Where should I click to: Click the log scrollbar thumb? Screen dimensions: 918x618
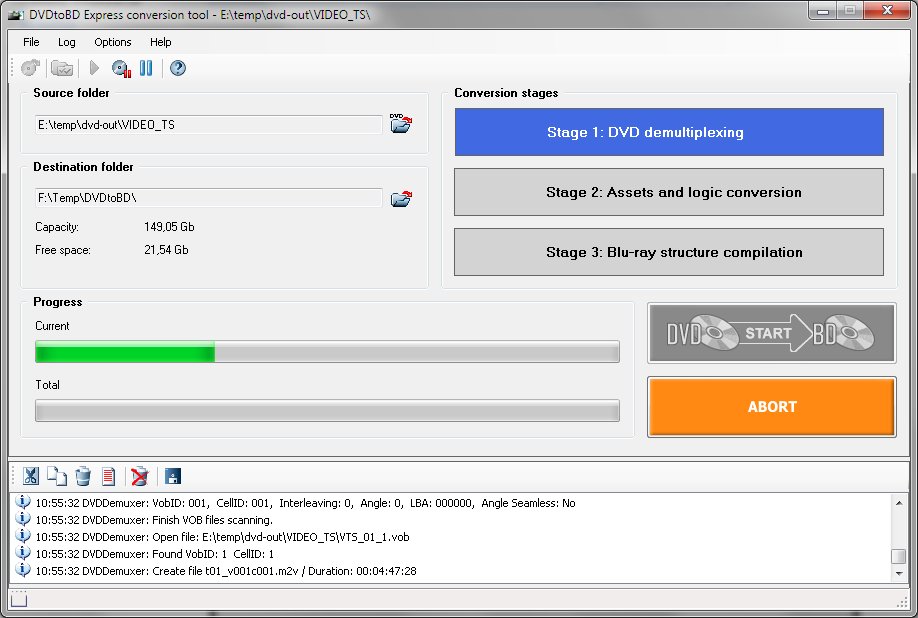899,556
